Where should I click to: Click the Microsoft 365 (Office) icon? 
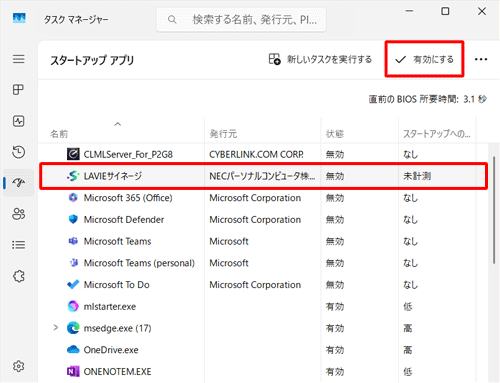click(73, 198)
